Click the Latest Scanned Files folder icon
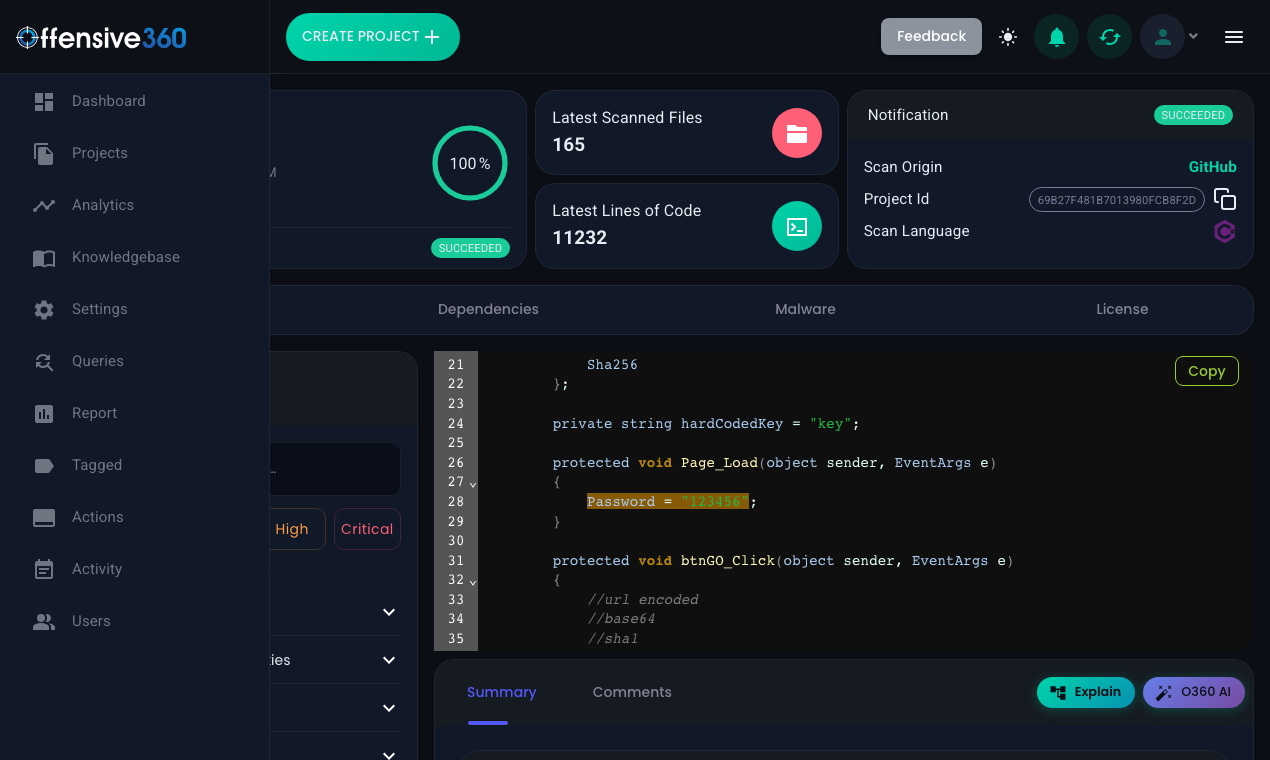 pos(797,133)
